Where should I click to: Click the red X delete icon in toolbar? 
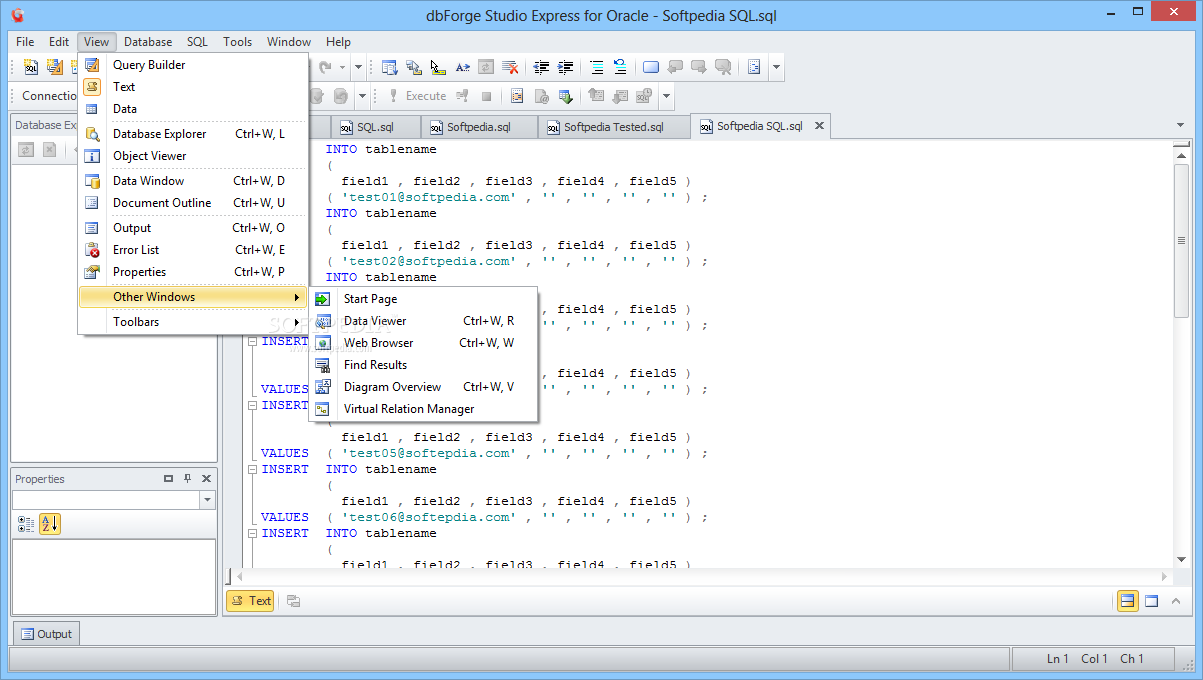point(510,67)
